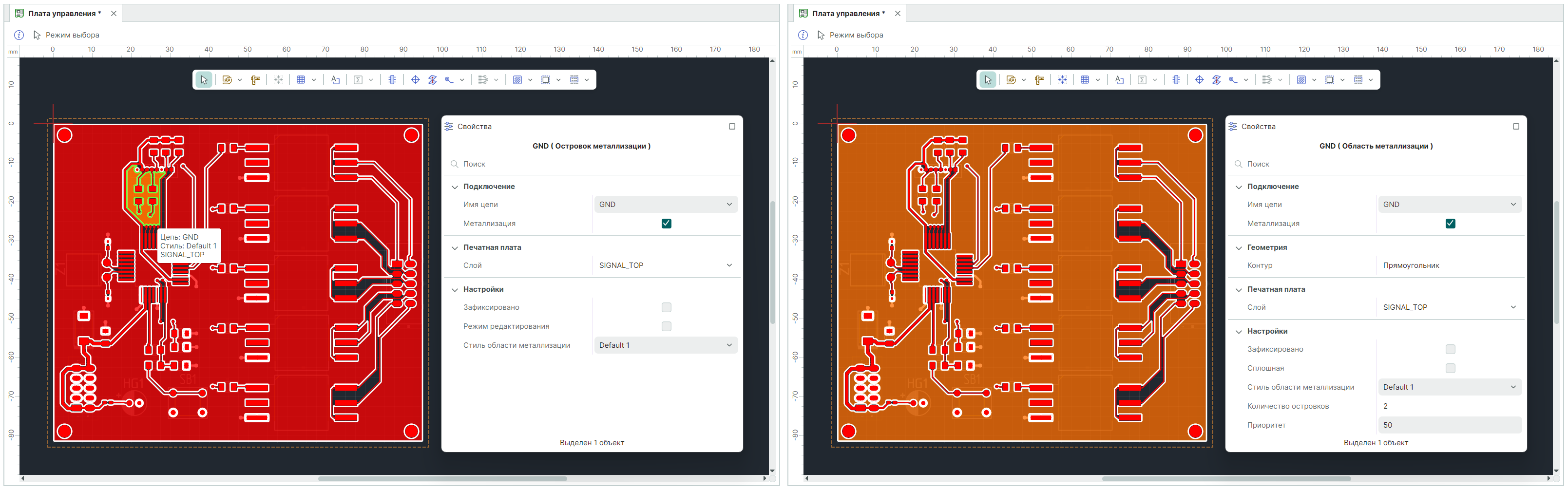Click the info icon in the left window
This screenshot has width=1568, height=490.
(19, 35)
